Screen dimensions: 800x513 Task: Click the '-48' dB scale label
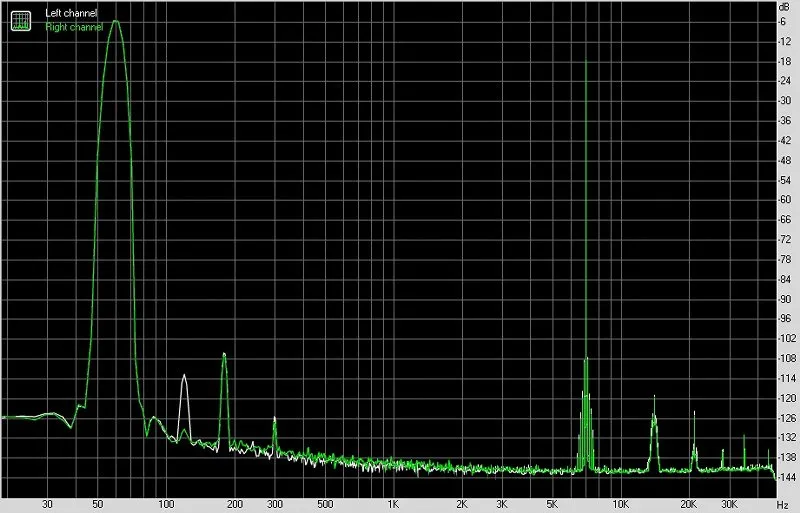pos(784,161)
